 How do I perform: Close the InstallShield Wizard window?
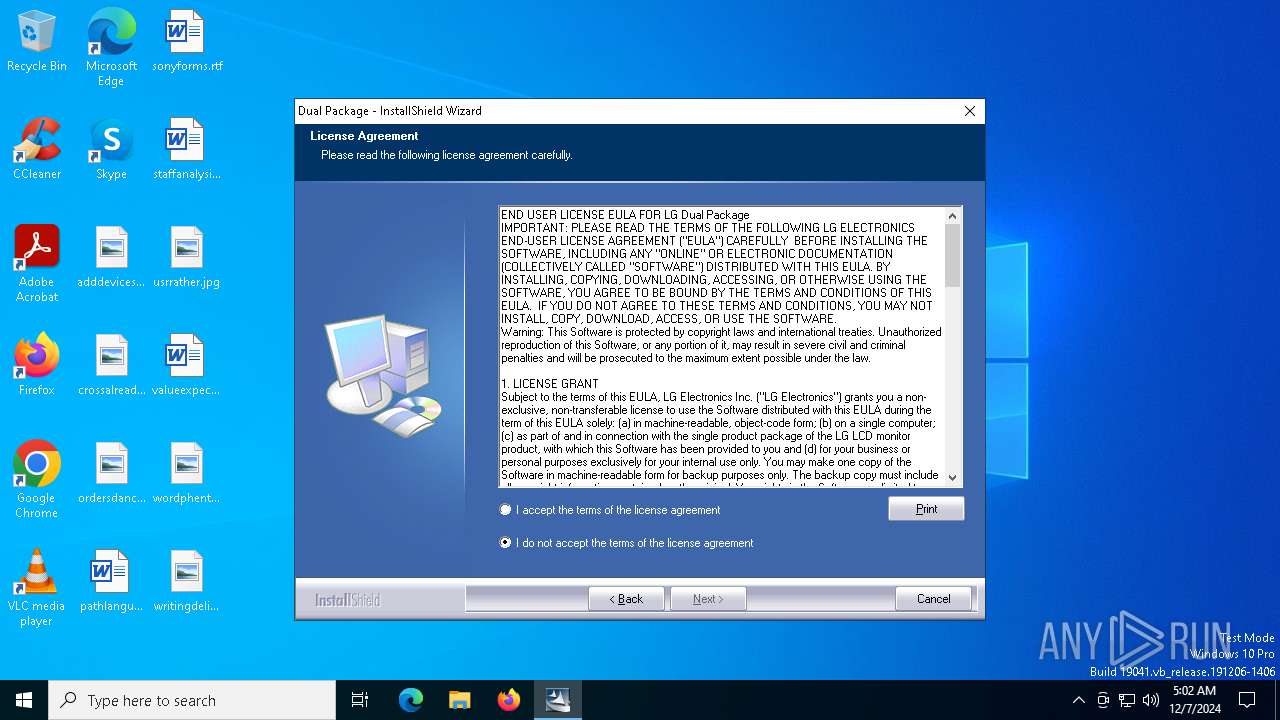tap(969, 111)
